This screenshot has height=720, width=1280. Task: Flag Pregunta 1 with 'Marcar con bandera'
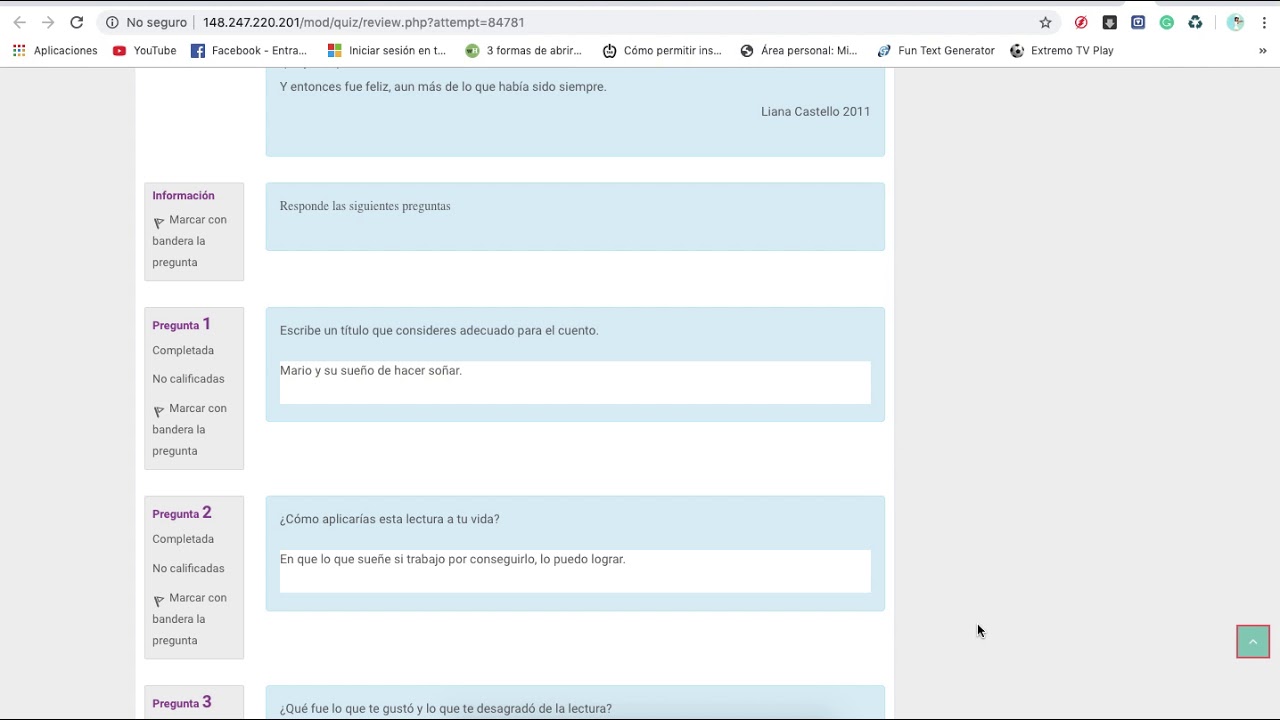click(x=189, y=430)
